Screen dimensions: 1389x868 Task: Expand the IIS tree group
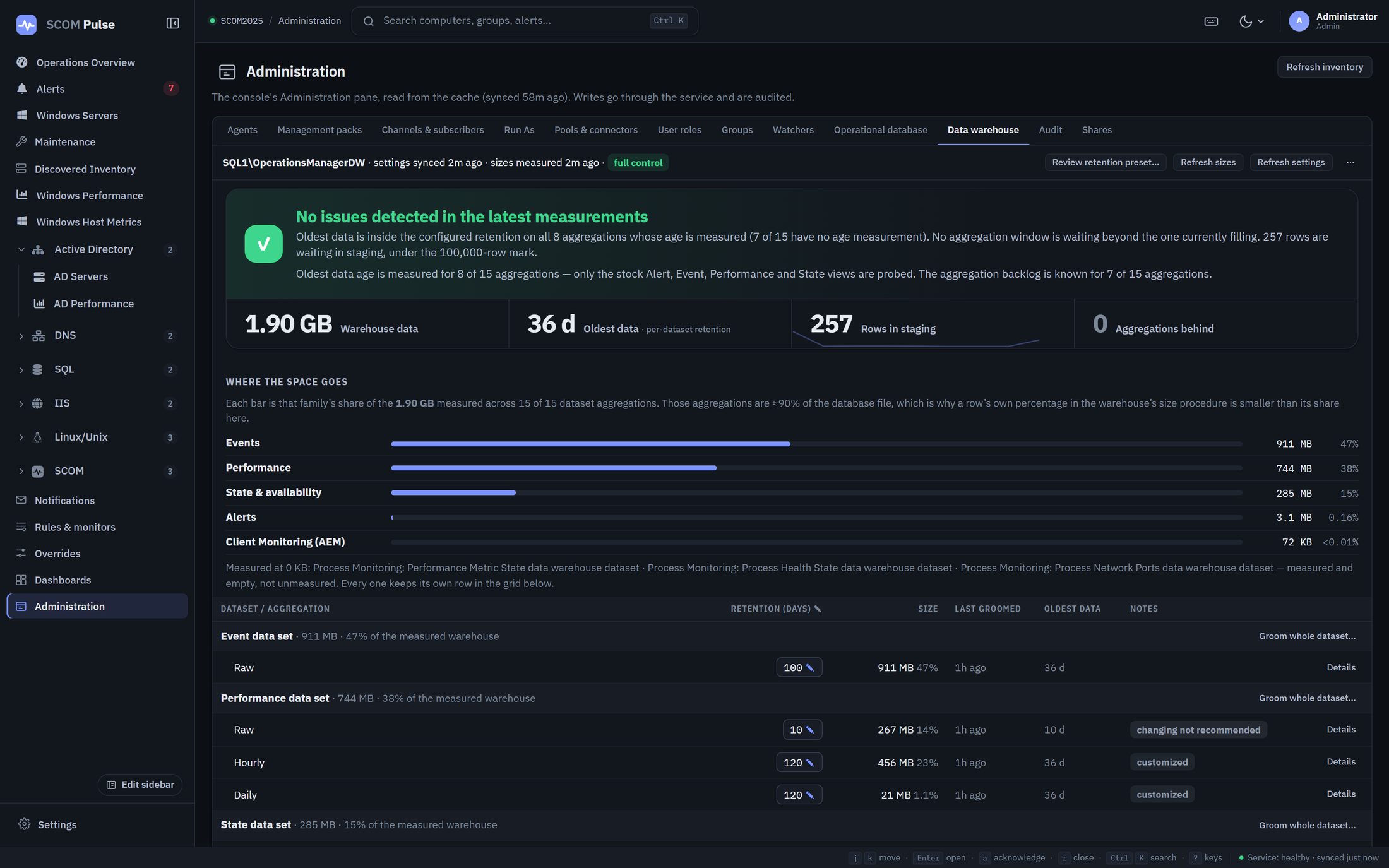point(21,403)
